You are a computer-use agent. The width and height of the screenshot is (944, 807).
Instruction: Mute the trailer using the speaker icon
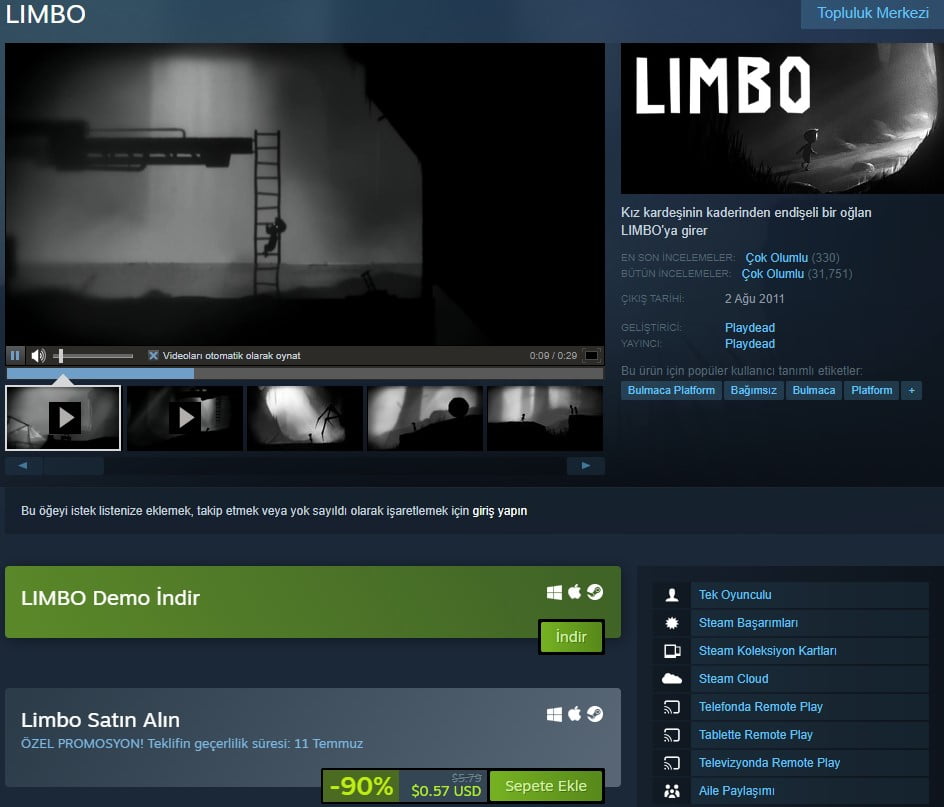[38, 354]
